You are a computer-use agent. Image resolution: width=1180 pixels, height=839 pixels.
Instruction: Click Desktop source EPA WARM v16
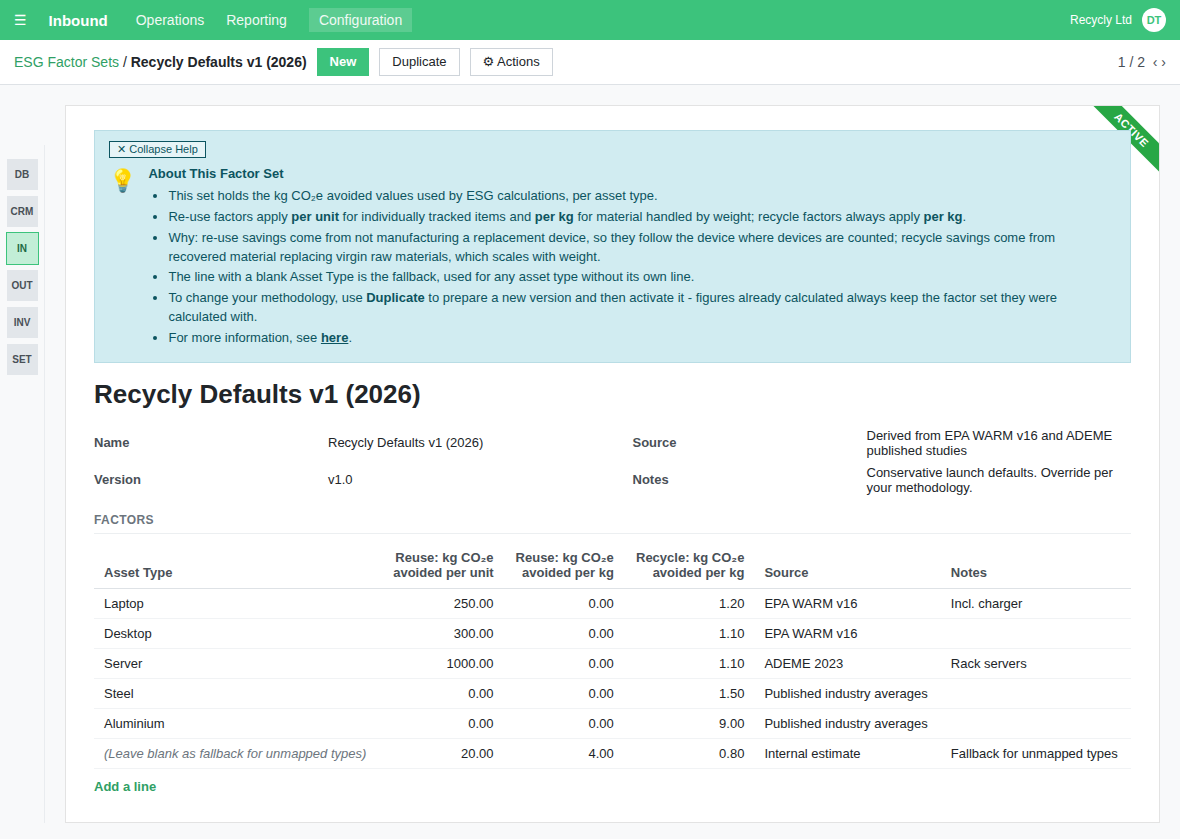click(x=810, y=634)
